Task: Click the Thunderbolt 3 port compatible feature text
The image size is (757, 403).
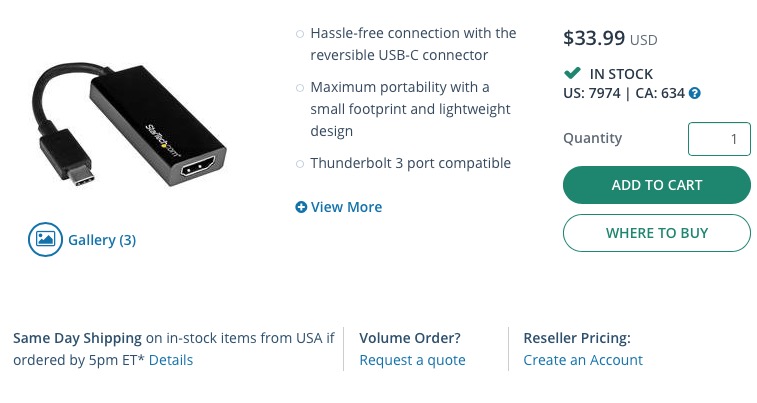Action: 410,163
